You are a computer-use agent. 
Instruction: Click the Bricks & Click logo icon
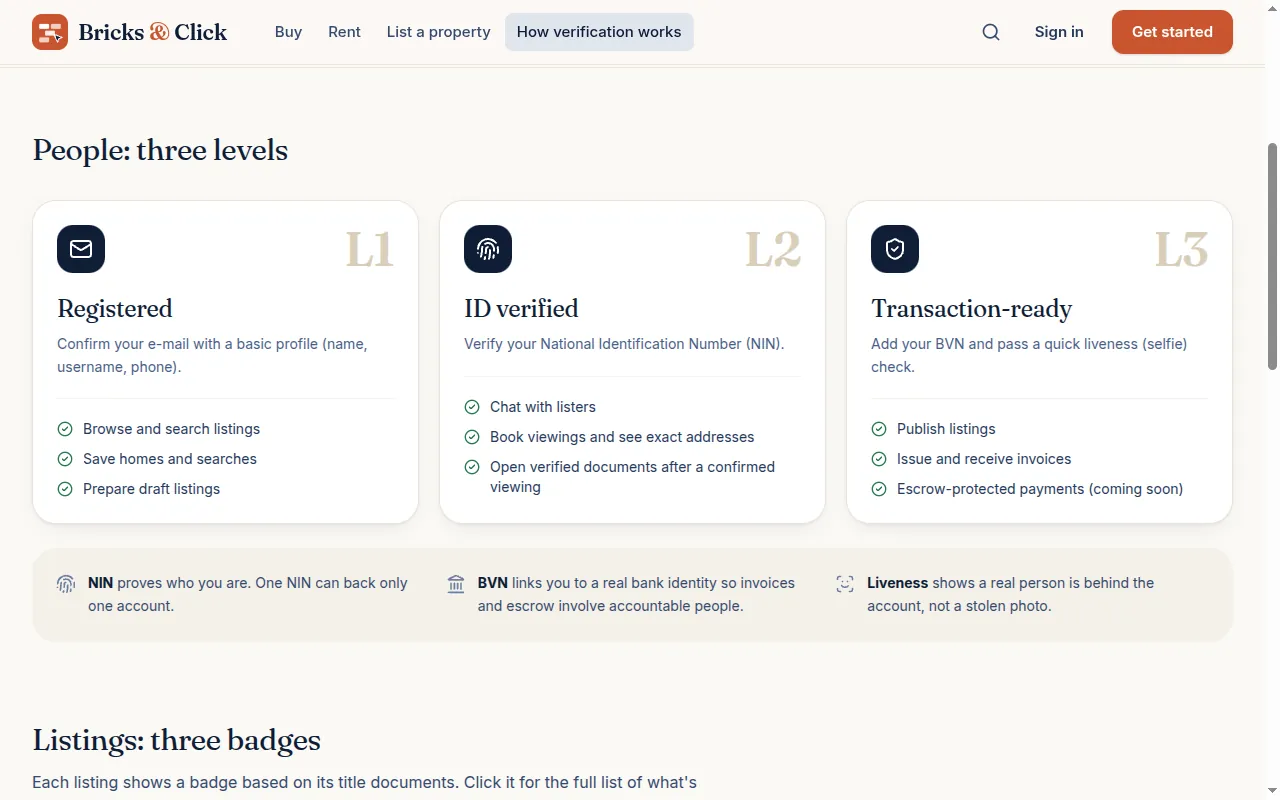point(50,32)
